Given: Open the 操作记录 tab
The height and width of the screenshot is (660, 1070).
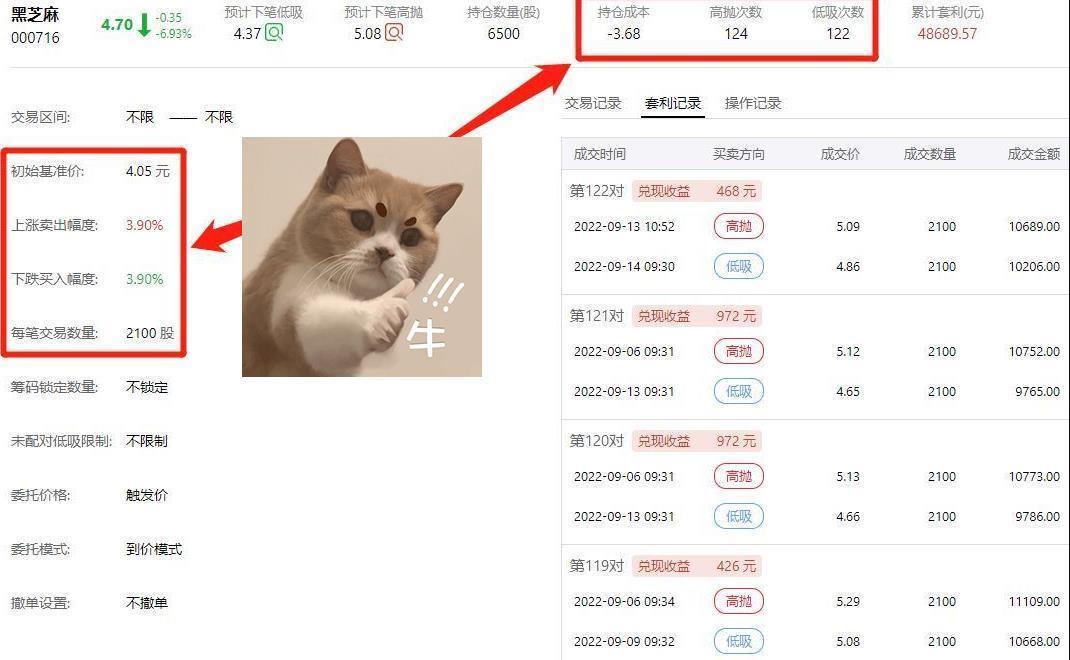Looking at the screenshot, I should point(753,103).
